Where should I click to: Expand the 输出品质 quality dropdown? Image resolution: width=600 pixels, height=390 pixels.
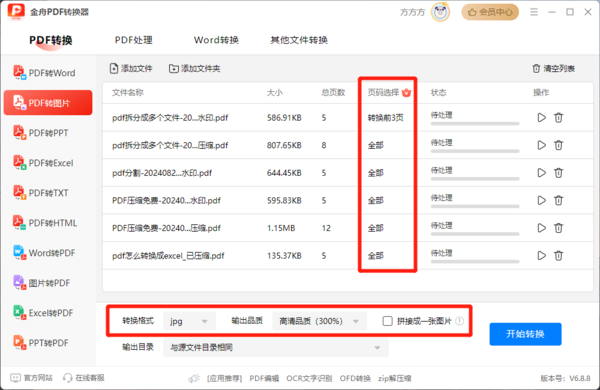[x=320, y=321]
